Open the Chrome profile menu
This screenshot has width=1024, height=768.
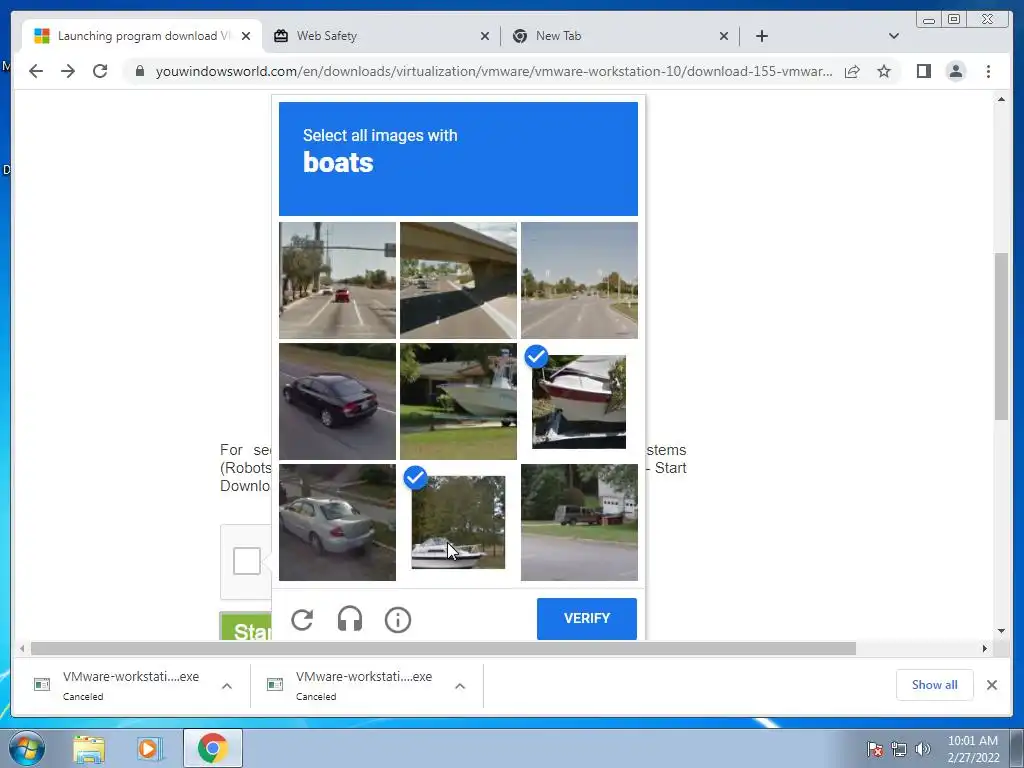click(x=955, y=71)
